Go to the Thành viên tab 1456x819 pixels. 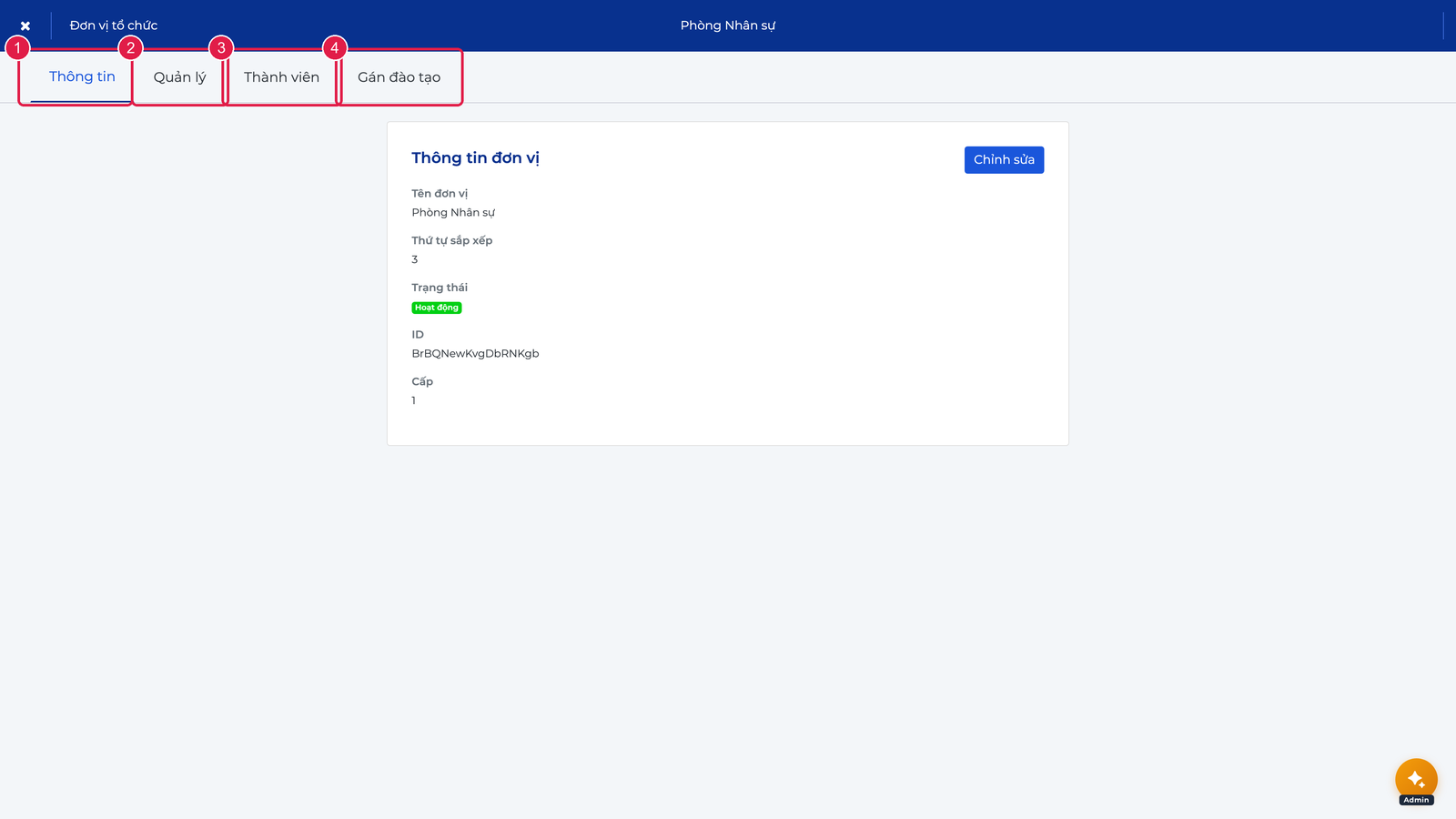281,77
